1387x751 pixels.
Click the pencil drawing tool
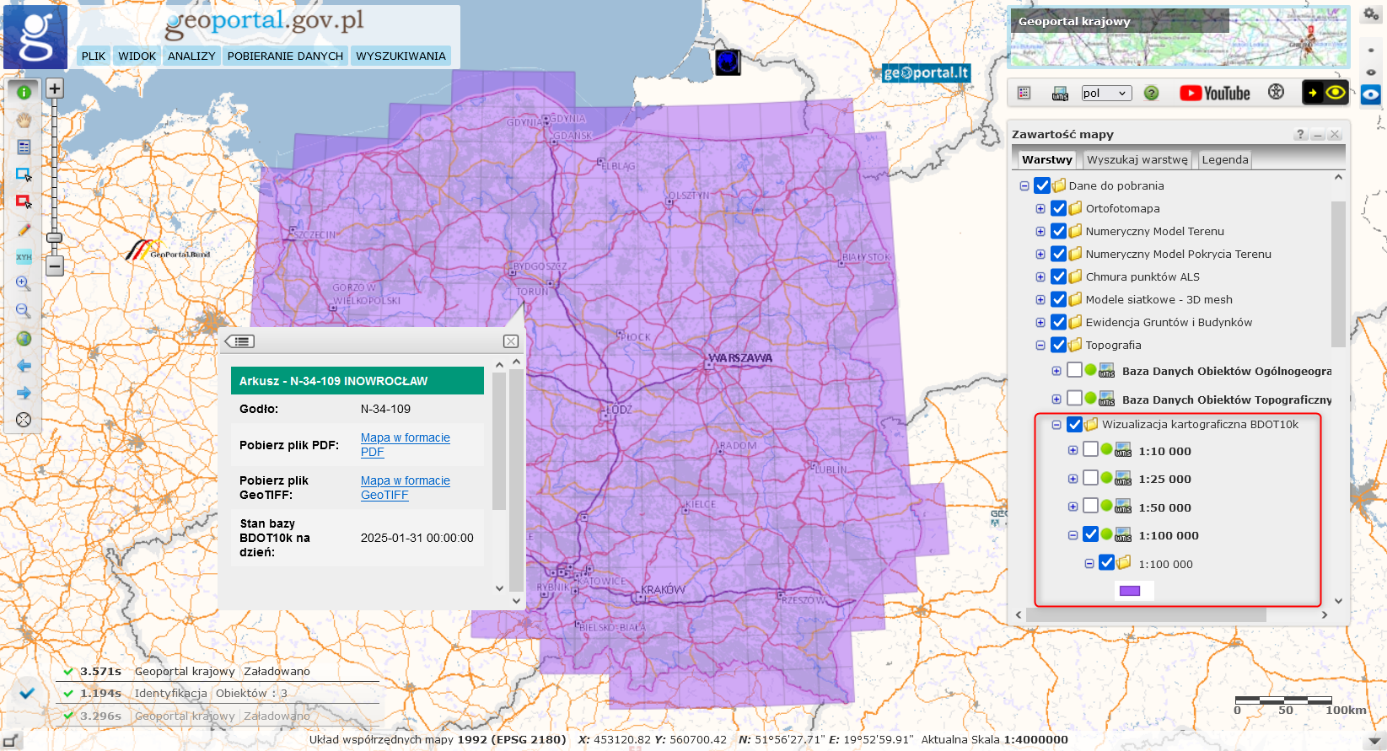[x=24, y=229]
